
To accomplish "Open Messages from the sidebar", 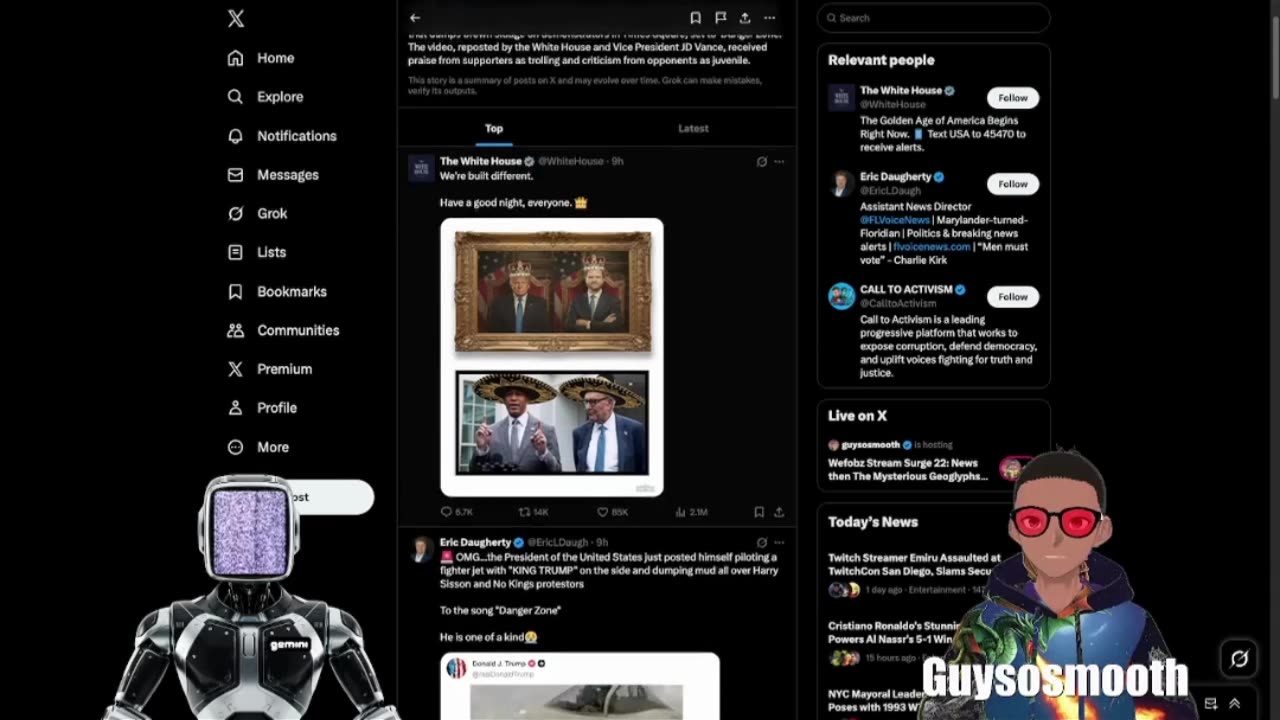I will 274,175.
